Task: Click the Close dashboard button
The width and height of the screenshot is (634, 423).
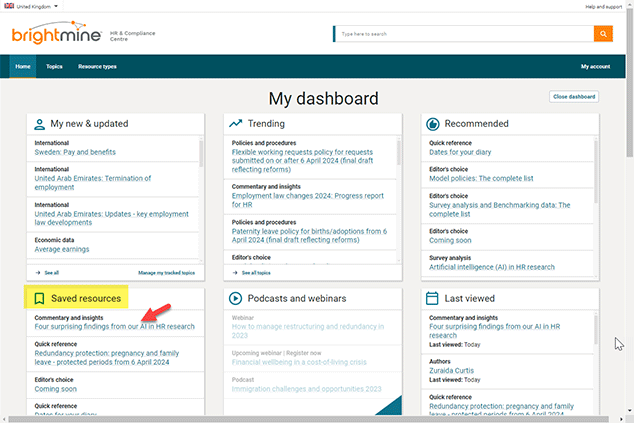Action: (574, 97)
